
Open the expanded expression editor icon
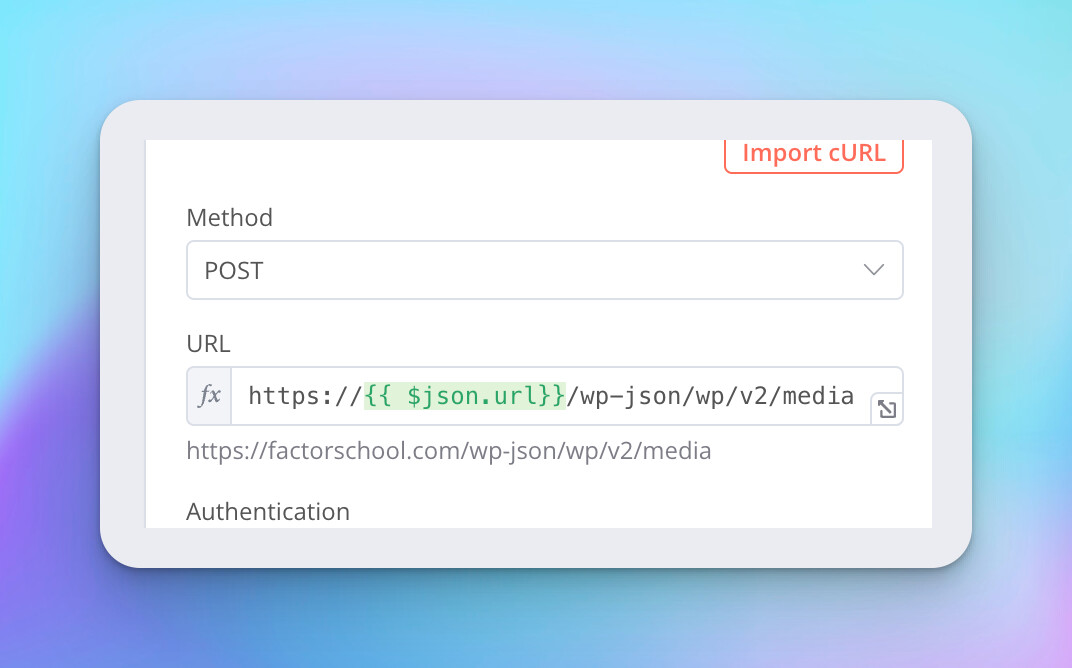pos(886,408)
